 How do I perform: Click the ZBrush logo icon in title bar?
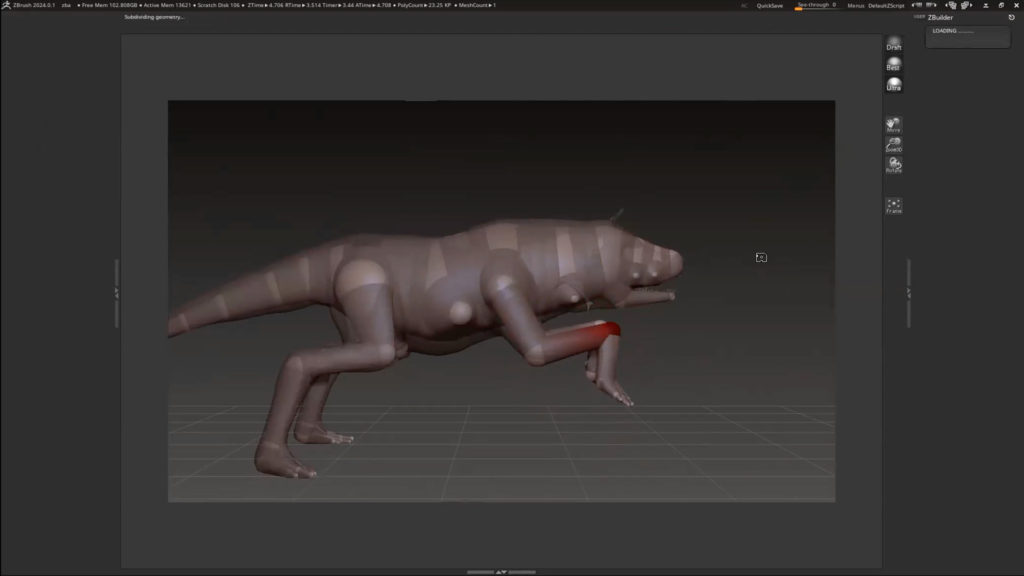(7, 5)
